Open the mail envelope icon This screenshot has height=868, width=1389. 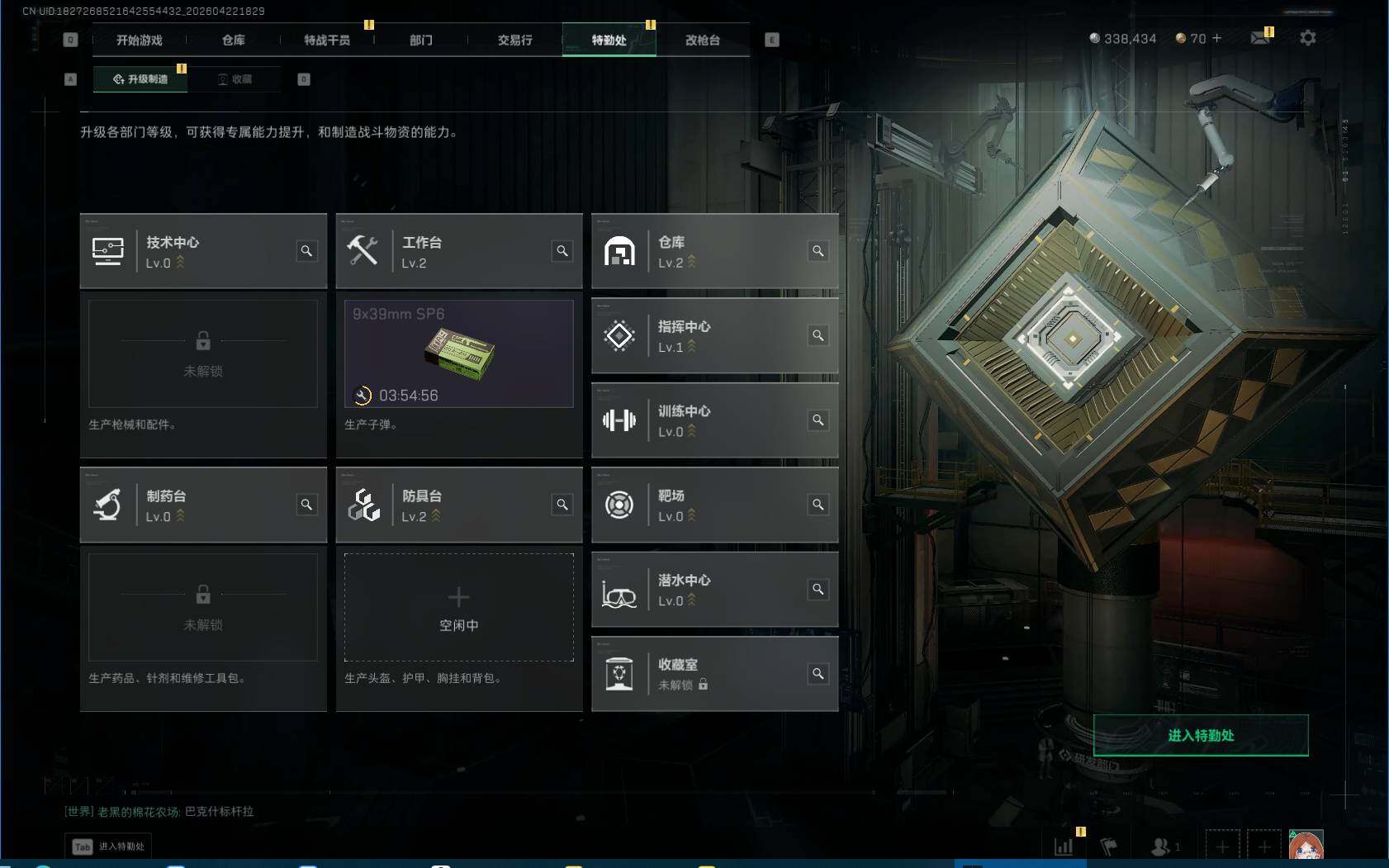point(1260,38)
